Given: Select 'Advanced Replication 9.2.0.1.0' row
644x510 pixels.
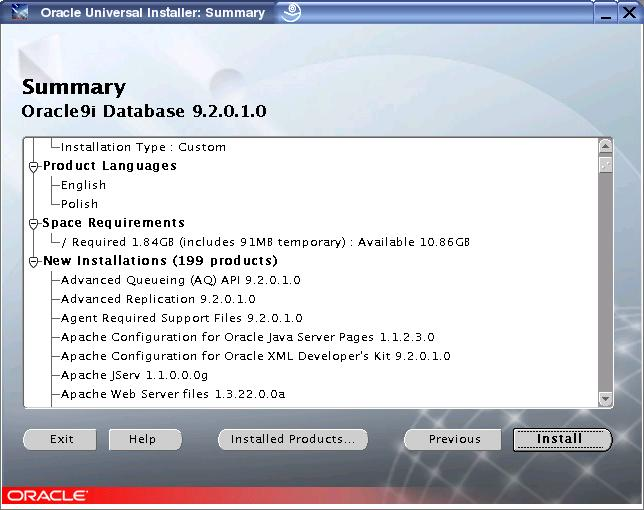Looking at the screenshot, I should 158,299.
